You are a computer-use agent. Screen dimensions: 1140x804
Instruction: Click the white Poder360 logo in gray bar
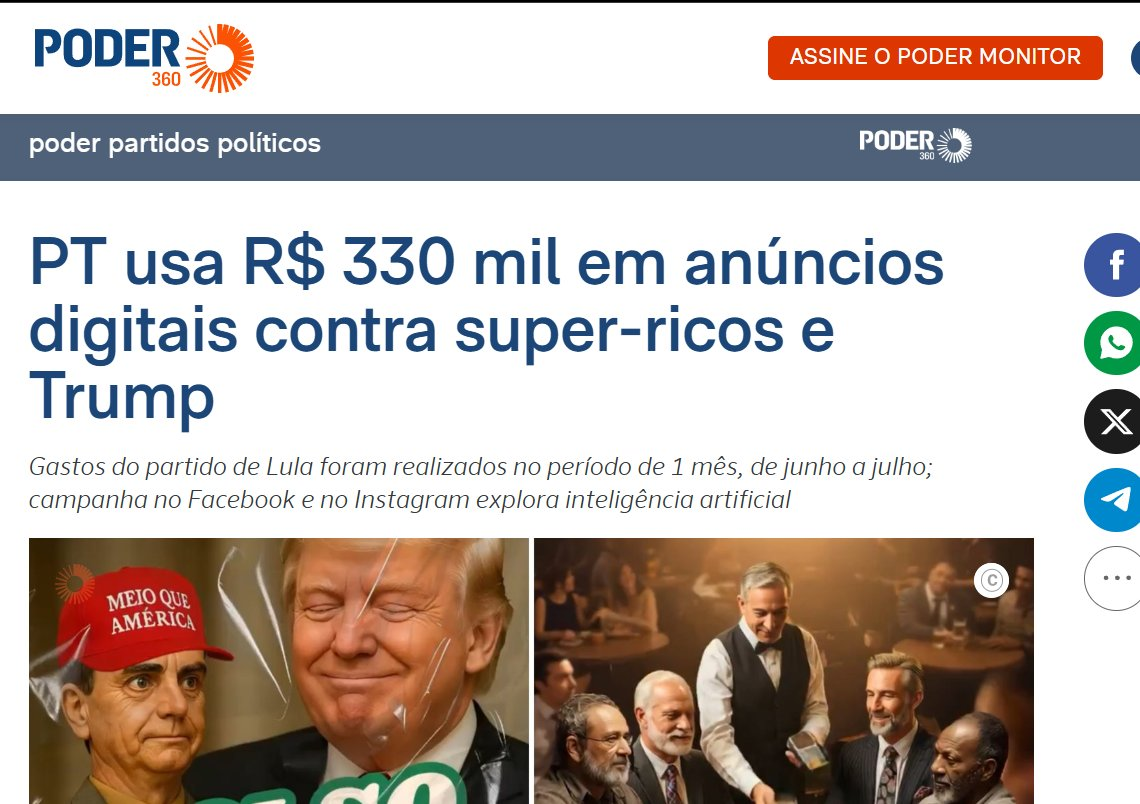915,145
